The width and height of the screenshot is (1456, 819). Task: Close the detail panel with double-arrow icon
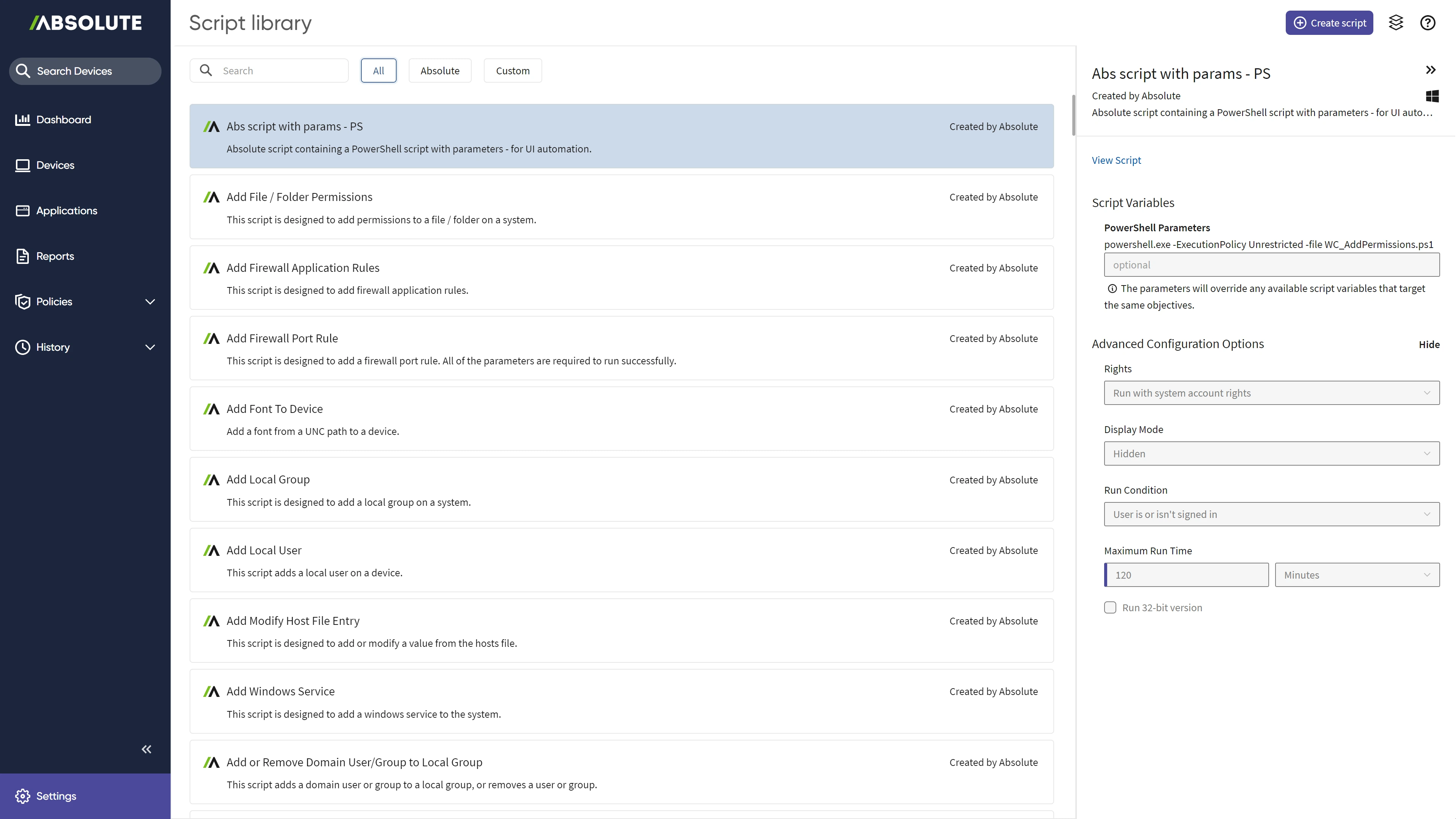tap(1431, 70)
